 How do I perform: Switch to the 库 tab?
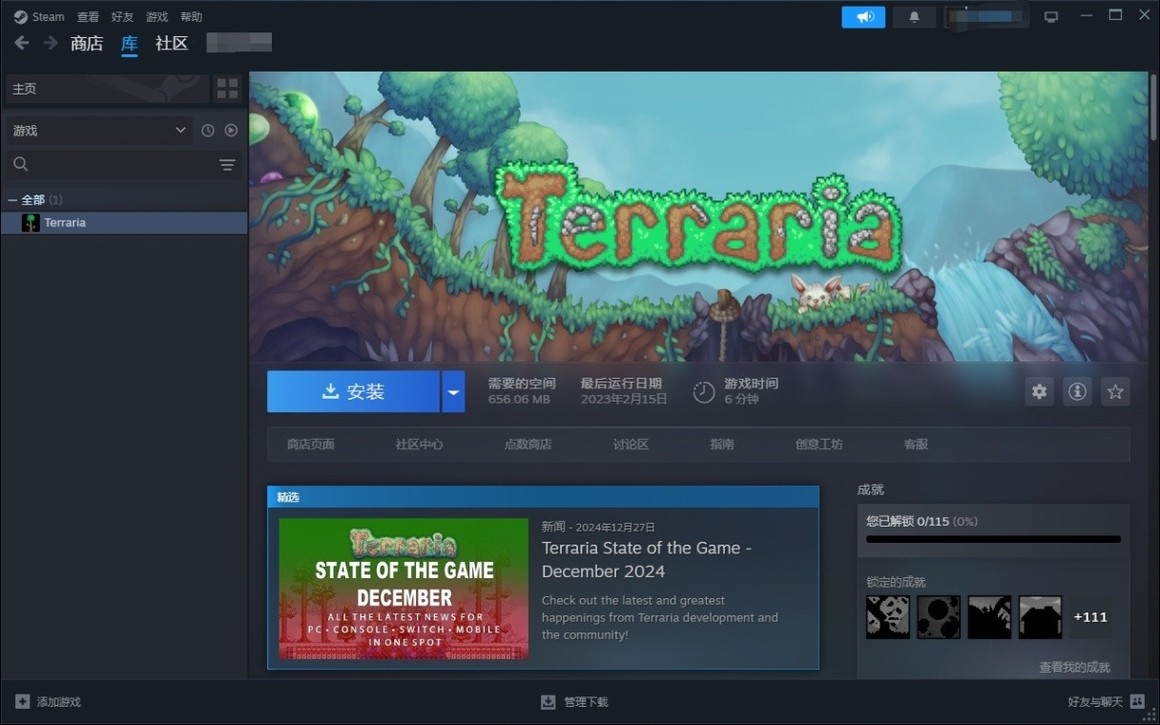pos(129,44)
